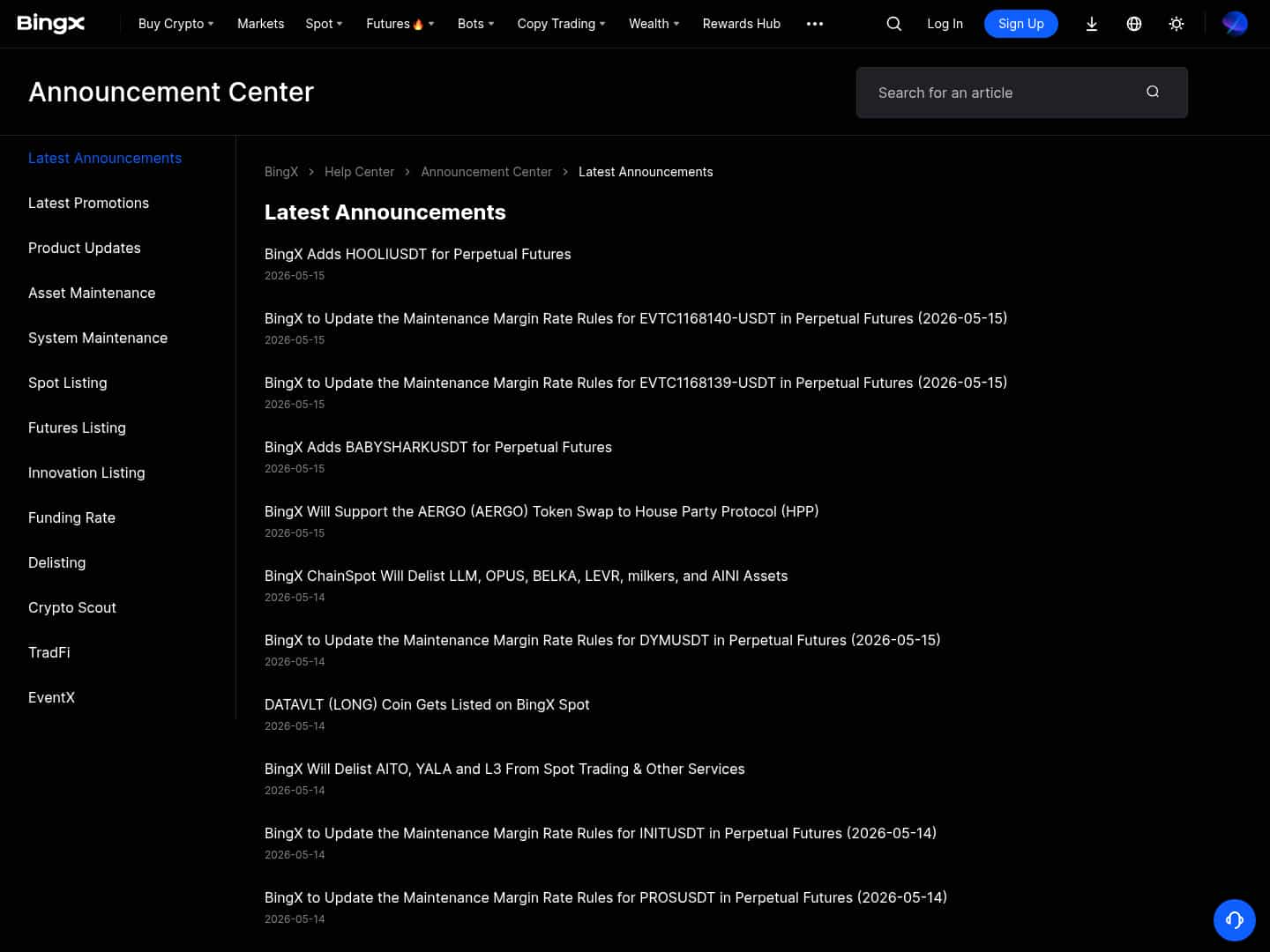The image size is (1270, 952).
Task: Open the EVTC1168139-USDT margin rate announcement
Action: 636,383
